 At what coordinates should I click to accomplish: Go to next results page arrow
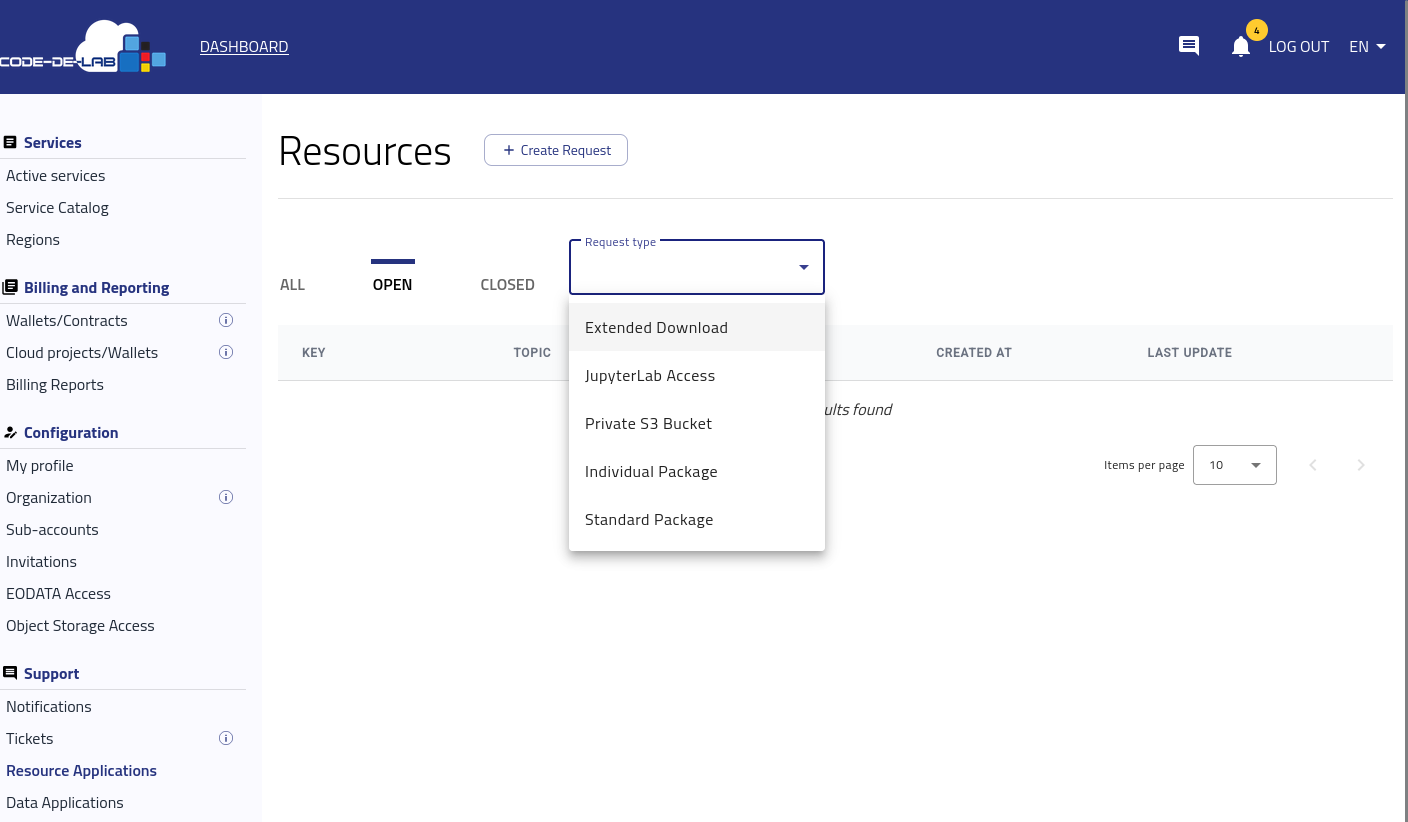tap(1361, 465)
